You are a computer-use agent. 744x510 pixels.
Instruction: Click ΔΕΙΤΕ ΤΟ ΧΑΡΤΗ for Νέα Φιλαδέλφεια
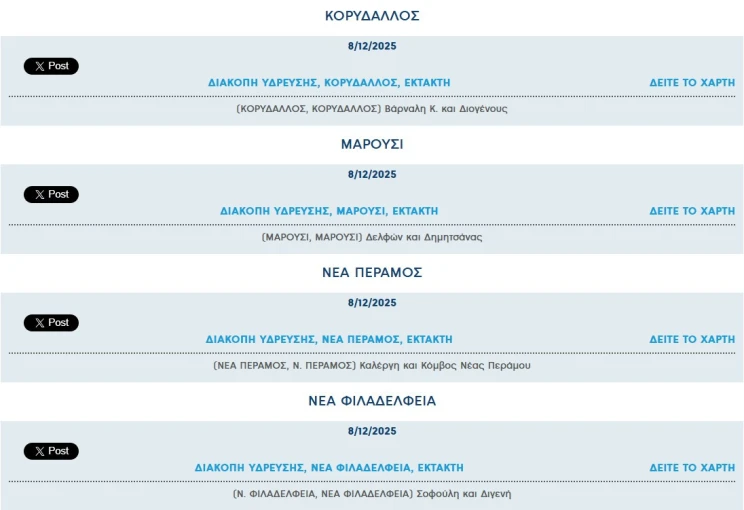692,467
